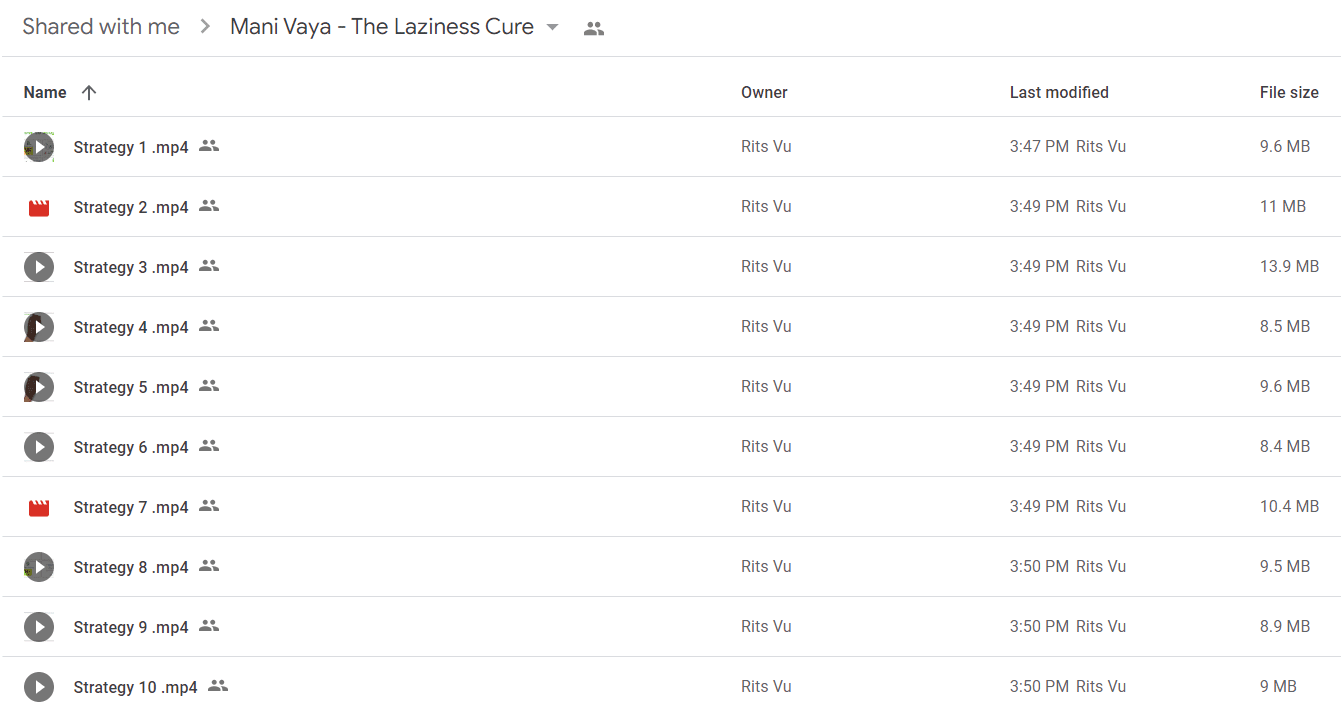Click the shared people icon next to Strategy 10
The image size is (1341, 707).
coord(218,686)
